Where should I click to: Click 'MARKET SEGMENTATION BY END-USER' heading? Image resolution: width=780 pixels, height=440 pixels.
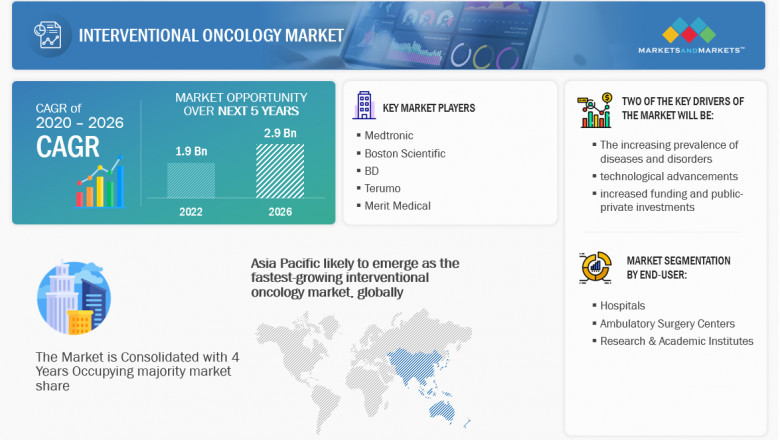tap(679, 268)
